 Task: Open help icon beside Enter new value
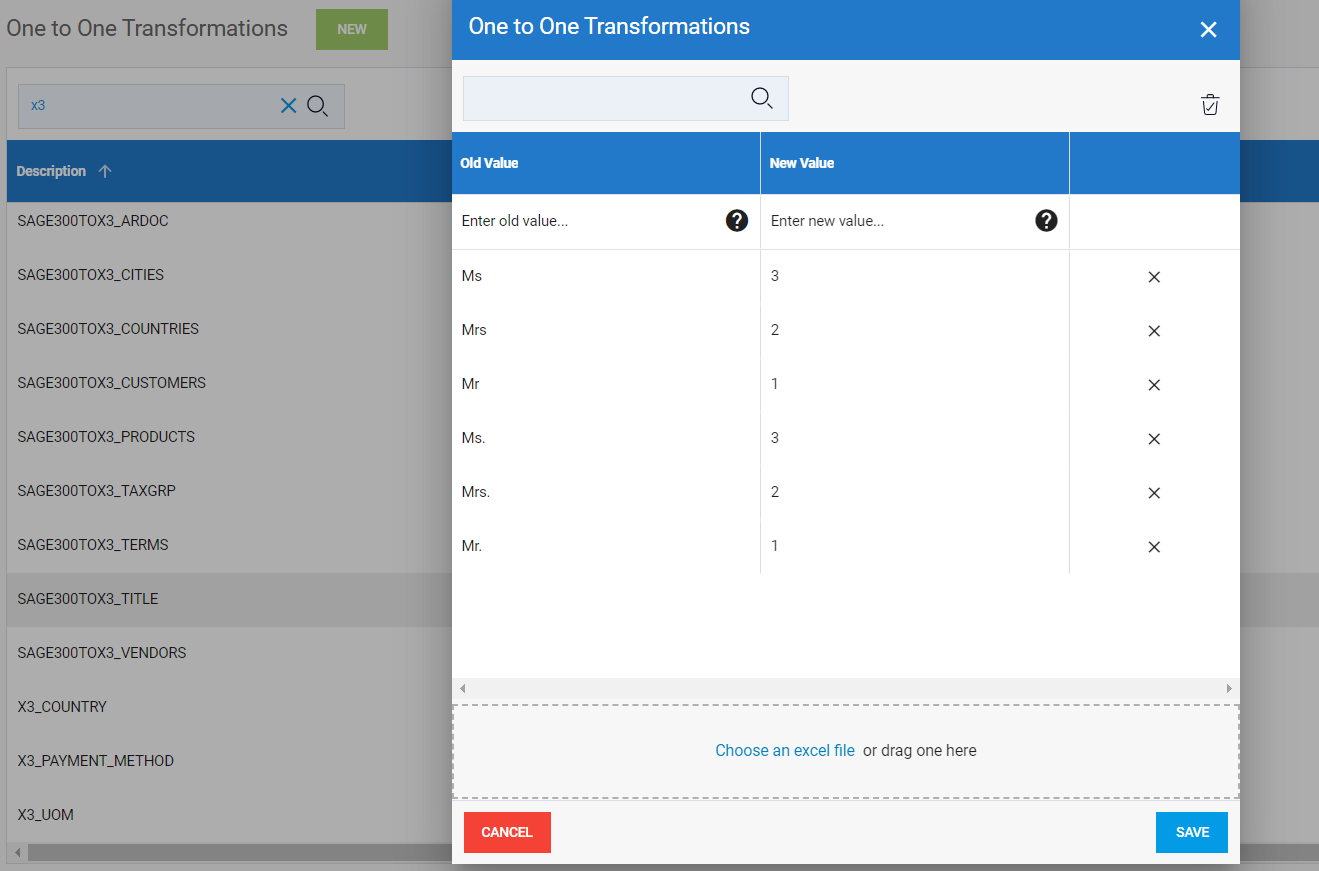click(x=1046, y=221)
